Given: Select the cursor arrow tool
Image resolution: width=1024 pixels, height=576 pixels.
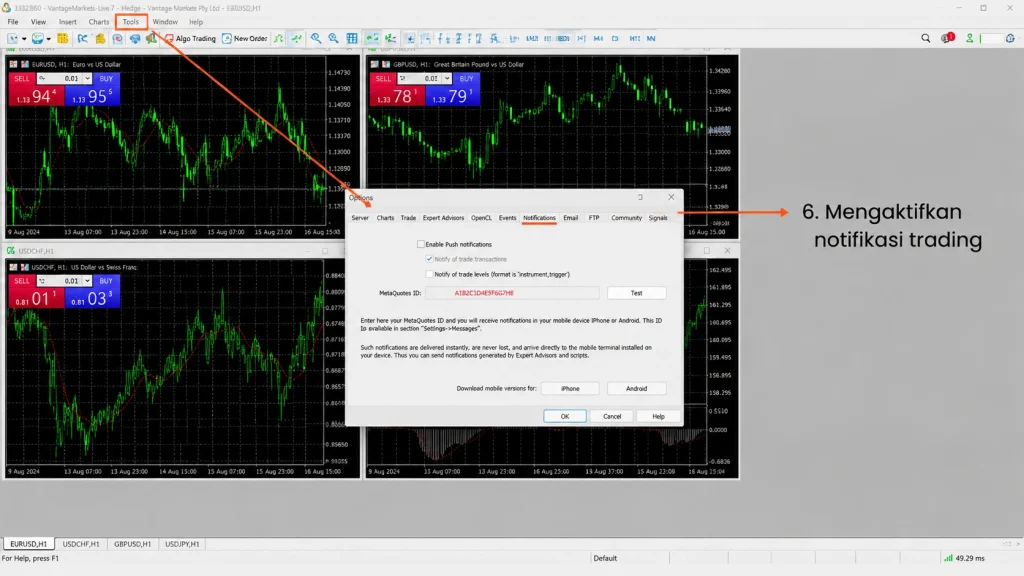Looking at the screenshot, I should point(410,39).
